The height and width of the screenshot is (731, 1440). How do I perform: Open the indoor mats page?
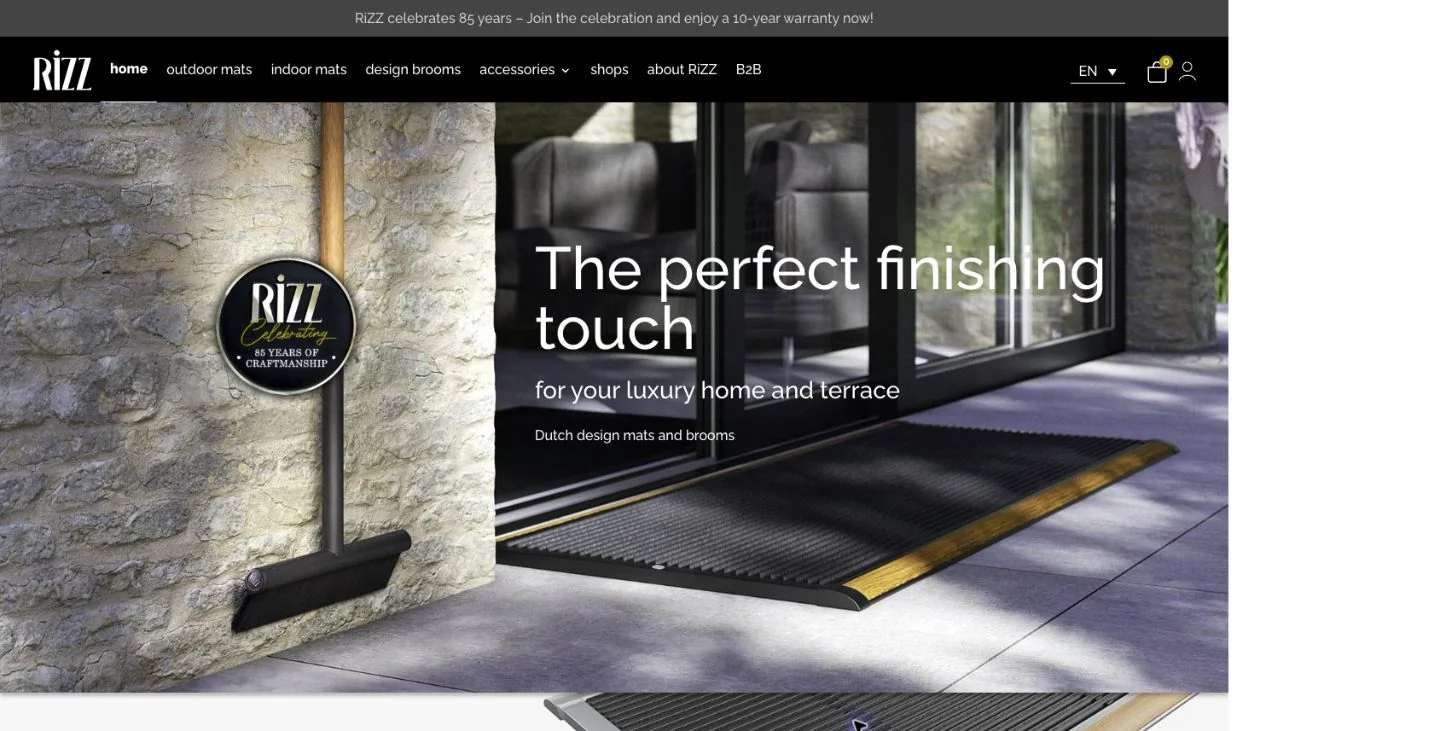pyautogui.click(x=309, y=70)
